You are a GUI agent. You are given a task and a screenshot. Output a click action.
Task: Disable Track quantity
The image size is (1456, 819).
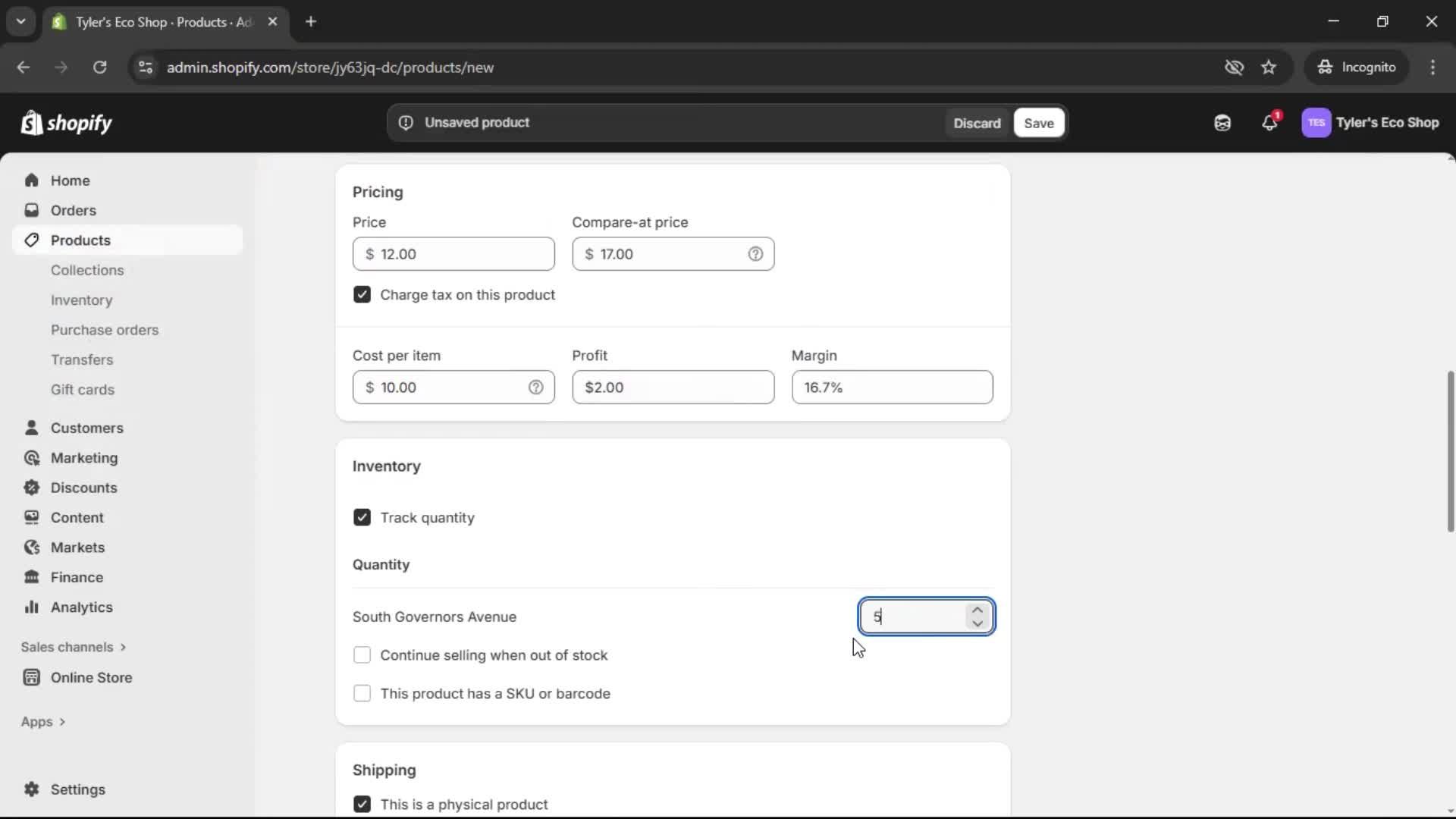[x=362, y=517]
